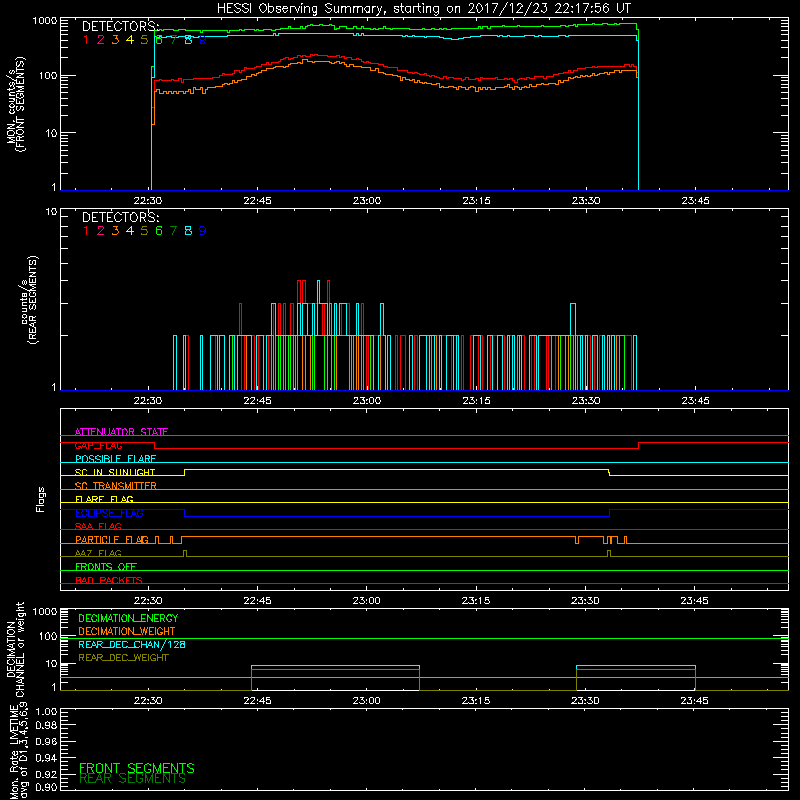Click 23:15 tick under the Flags plot
Viewport: 800px width, 800px height.
click(476, 601)
